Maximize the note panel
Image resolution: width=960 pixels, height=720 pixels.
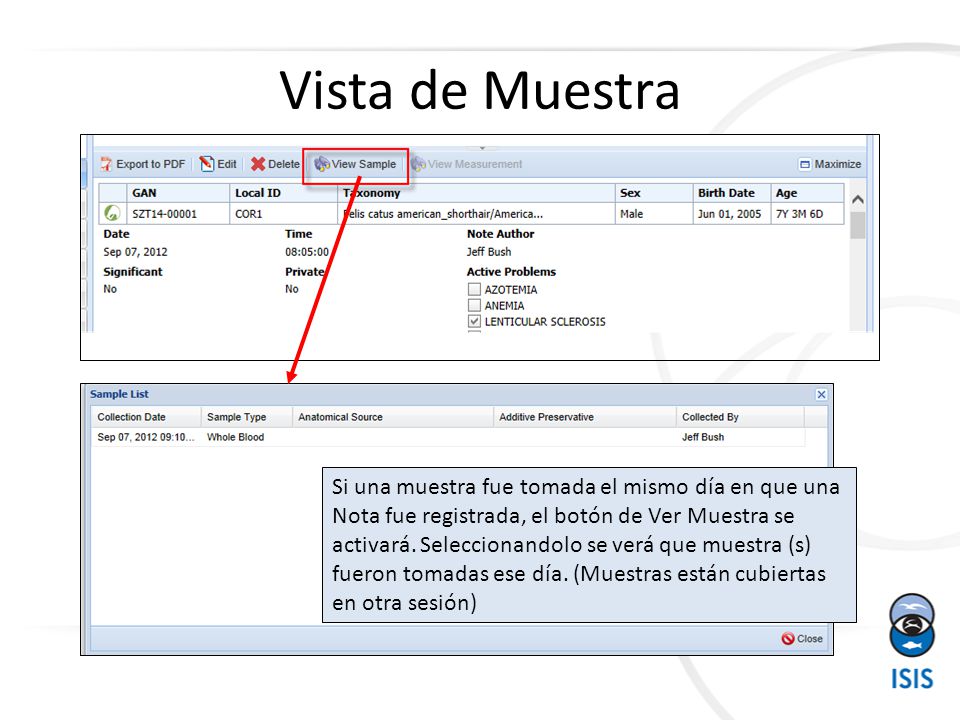(x=830, y=164)
